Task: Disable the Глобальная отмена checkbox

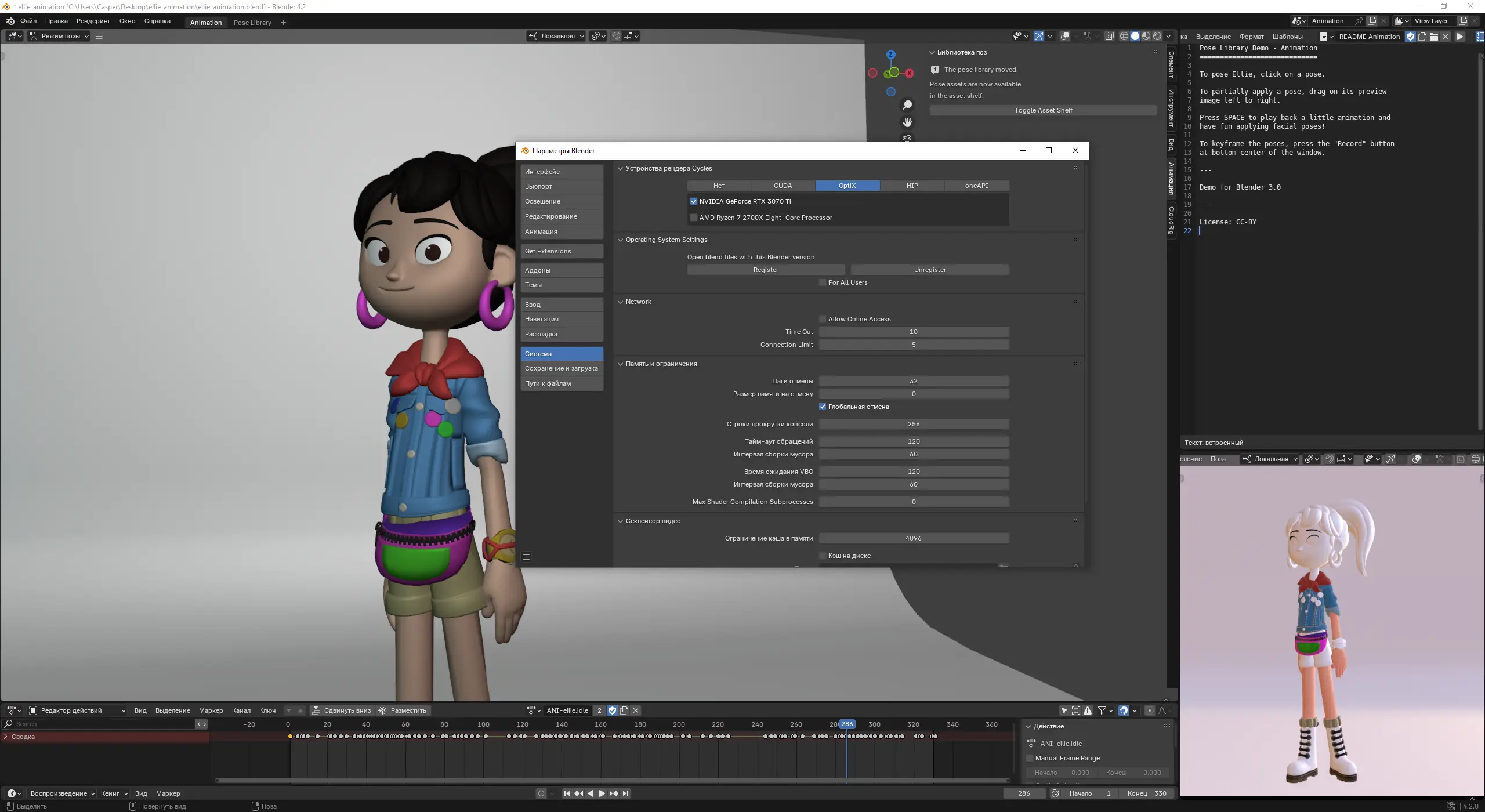Action: [x=823, y=407]
